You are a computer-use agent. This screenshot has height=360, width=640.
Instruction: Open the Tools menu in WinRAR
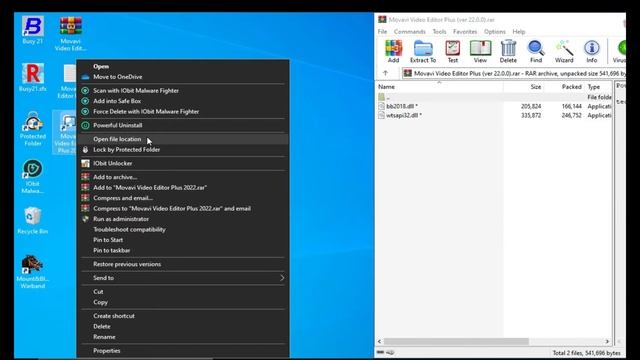tap(439, 31)
